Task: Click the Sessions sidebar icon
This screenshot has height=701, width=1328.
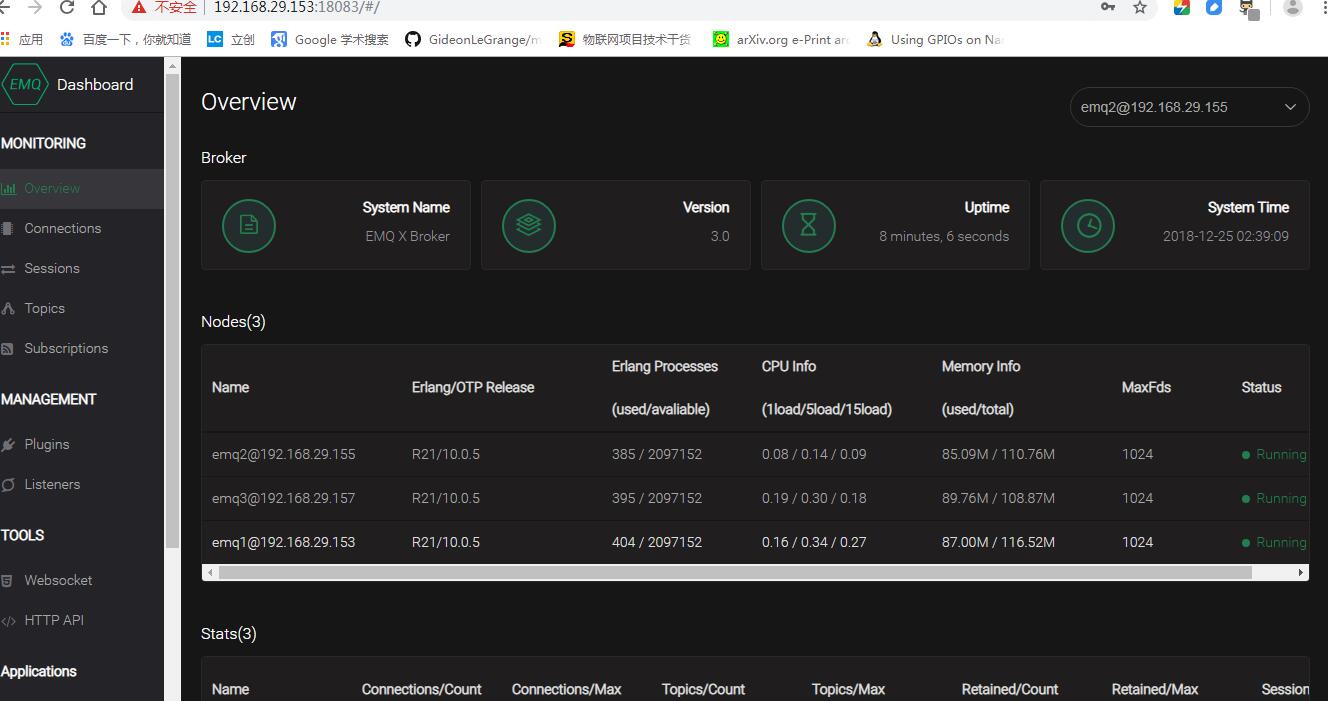Action: click(8, 269)
